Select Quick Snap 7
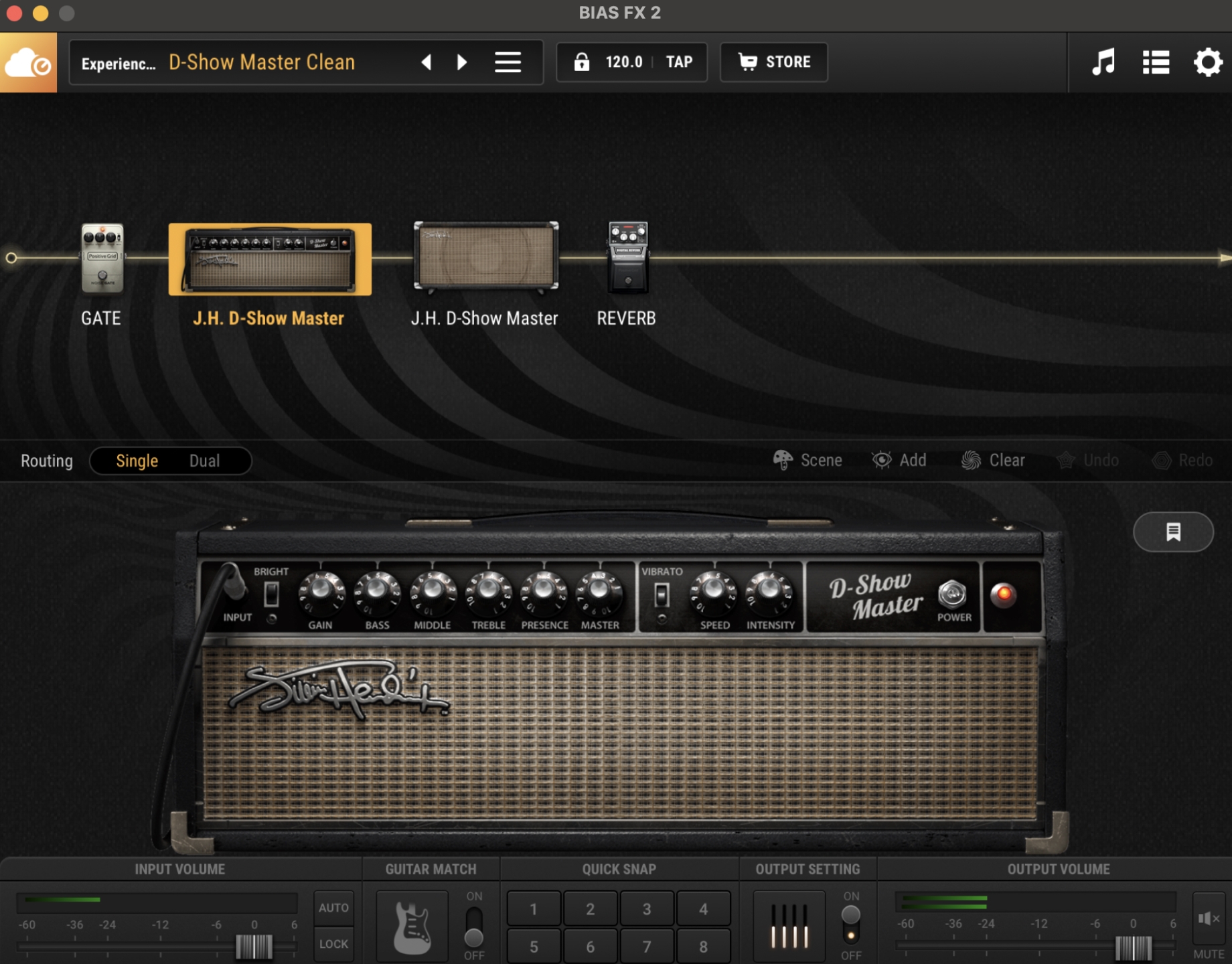Screen dimensions: 1232x964 (x=647, y=947)
